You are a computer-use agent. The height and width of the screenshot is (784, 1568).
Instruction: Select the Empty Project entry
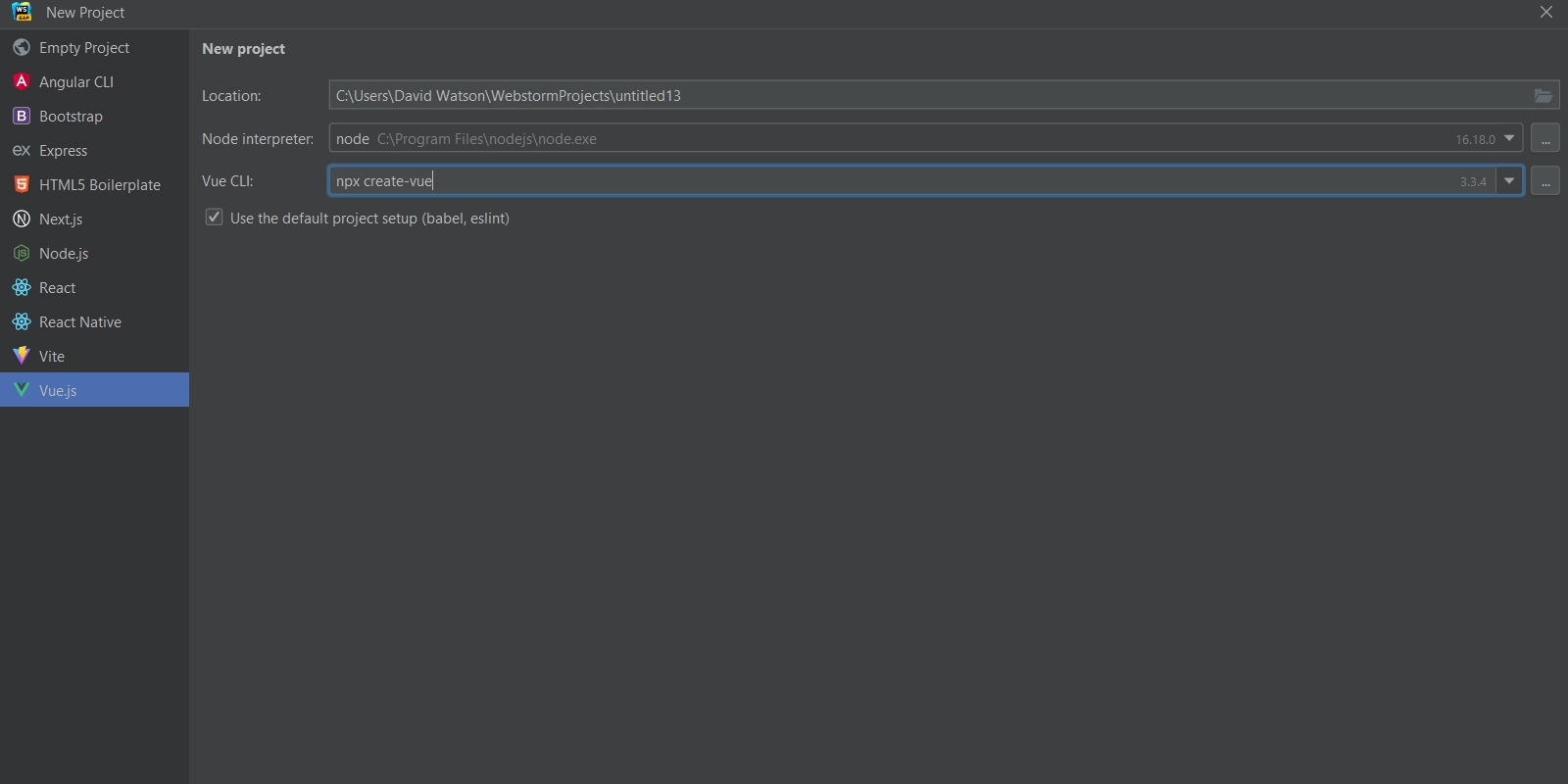pyautogui.click(x=94, y=48)
